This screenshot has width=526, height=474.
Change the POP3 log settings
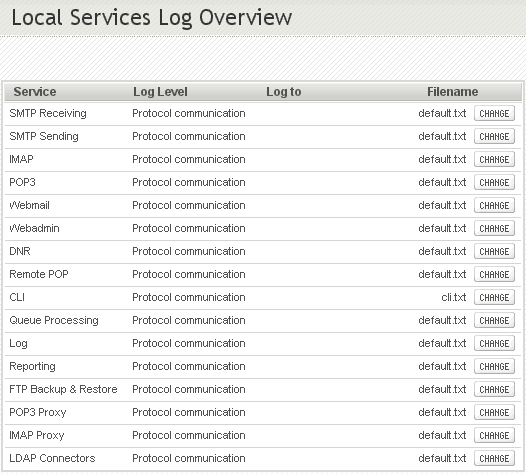pyautogui.click(x=494, y=182)
